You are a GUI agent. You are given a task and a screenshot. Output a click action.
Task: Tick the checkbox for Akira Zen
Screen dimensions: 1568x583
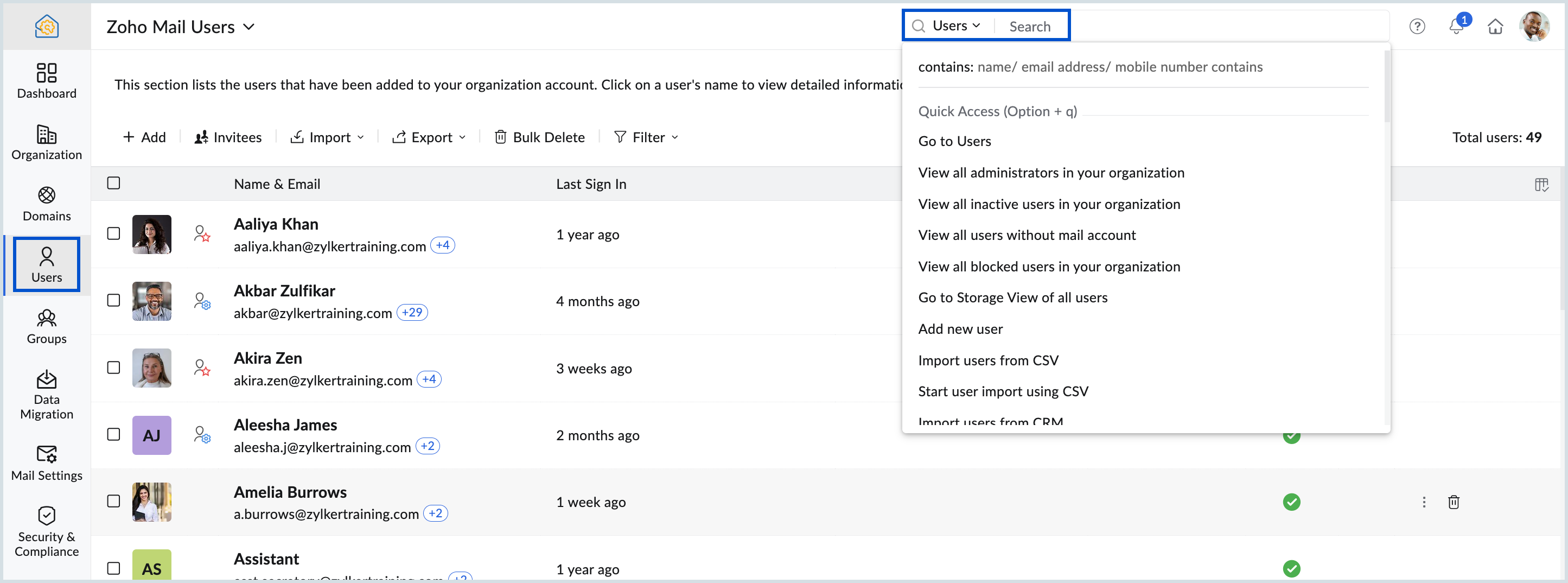[113, 367]
